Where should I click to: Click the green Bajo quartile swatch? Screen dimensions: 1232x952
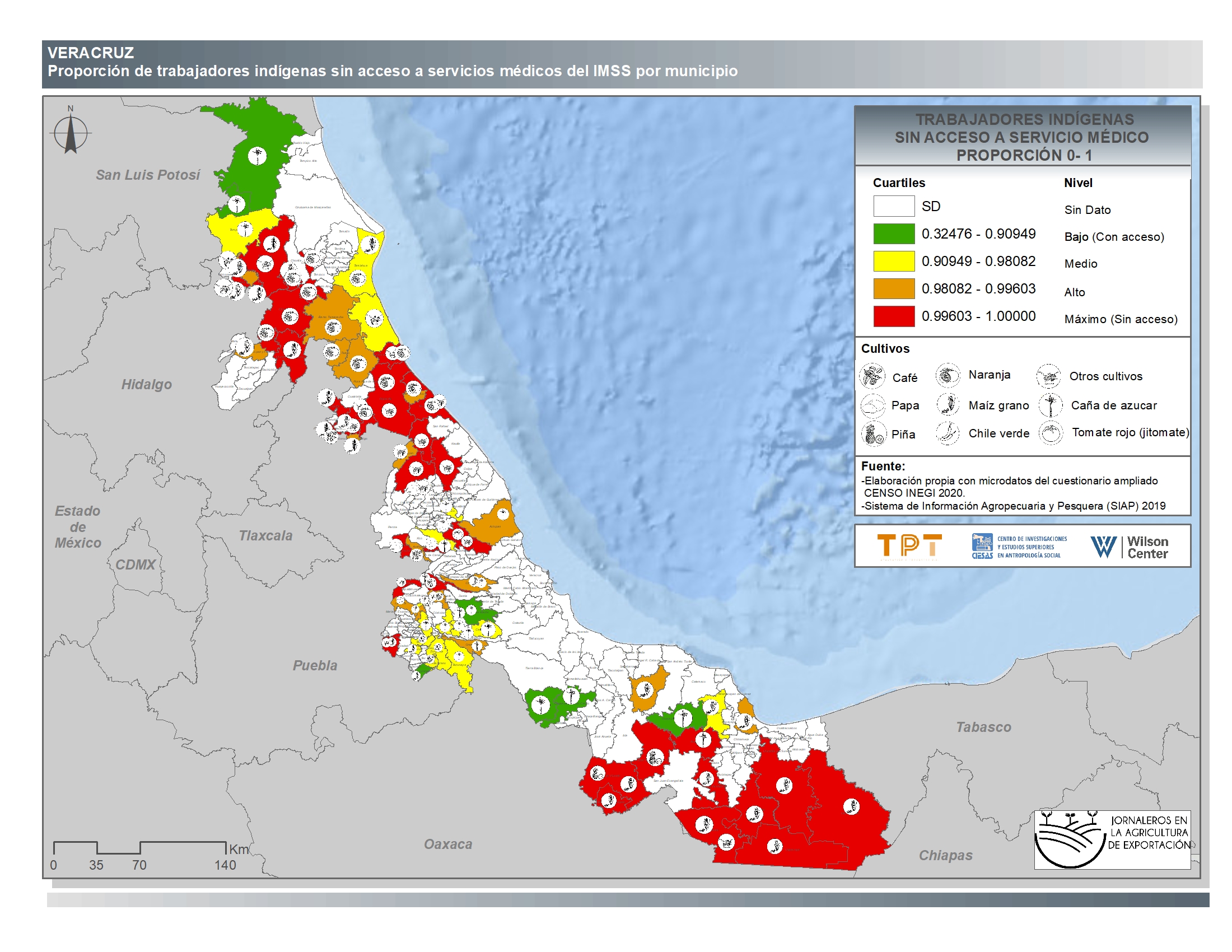894,234
